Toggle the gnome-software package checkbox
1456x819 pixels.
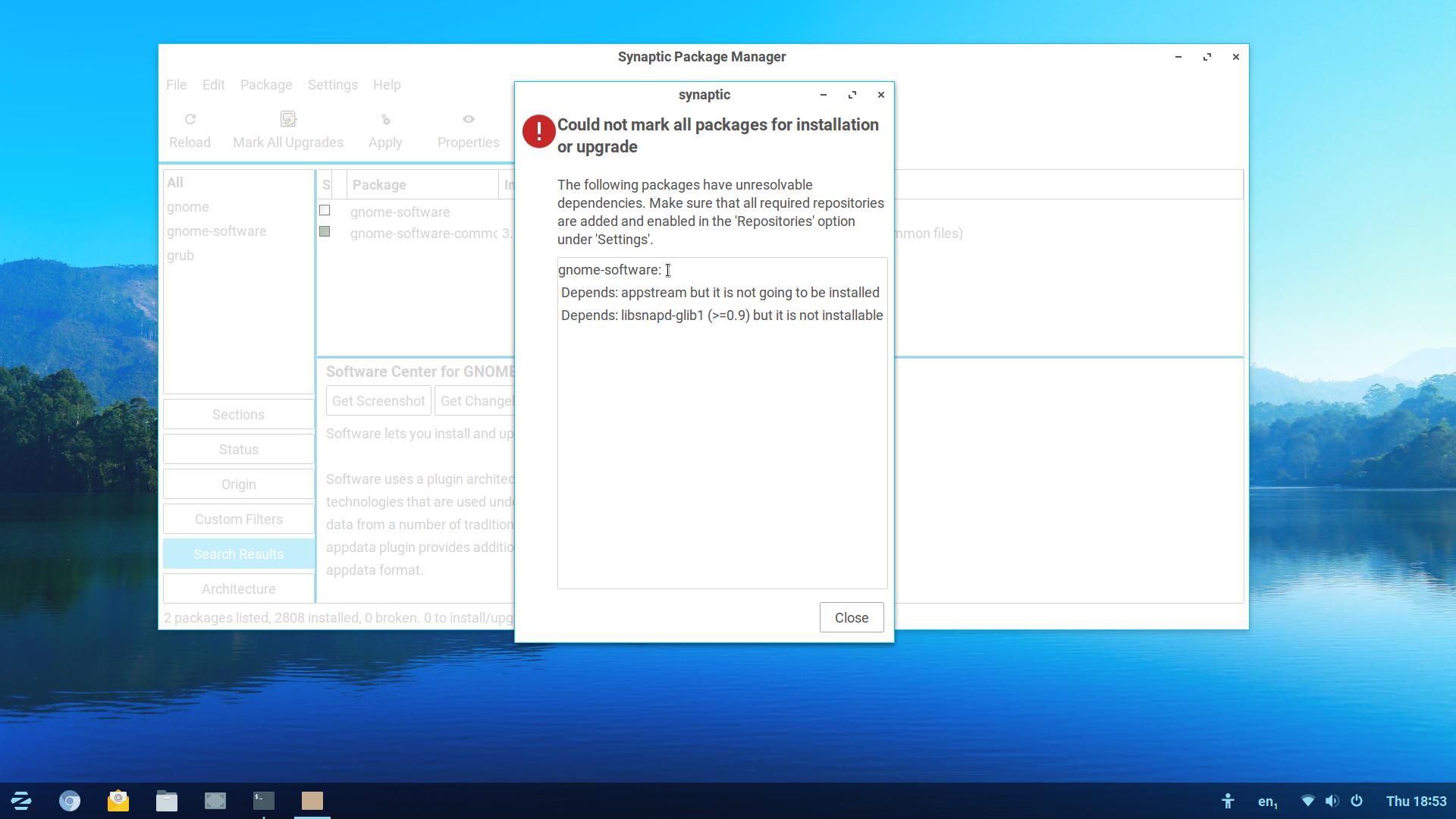325,211
